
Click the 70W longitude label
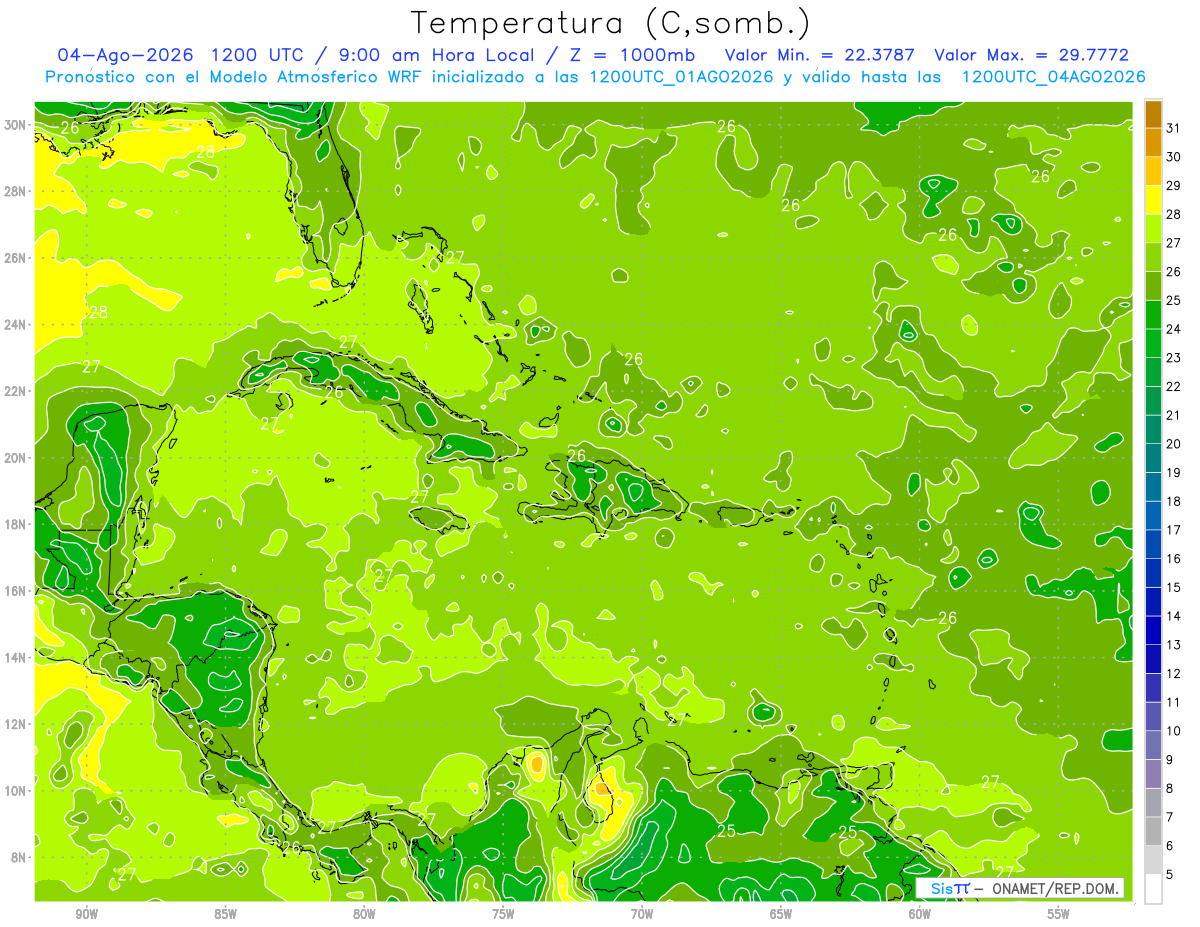[x=642, y=914]
